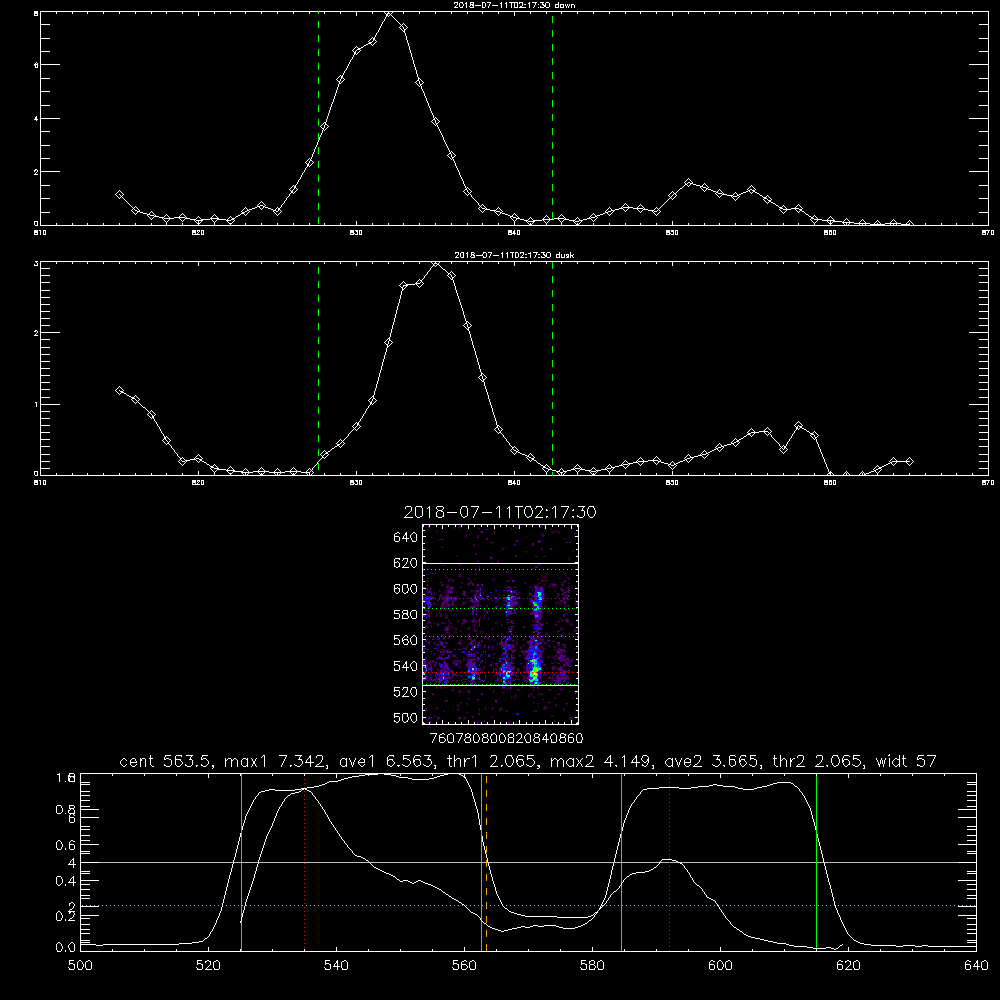Click the red dotted line near 535
Screen dimensions: 1000x1000
pos(305,862)
